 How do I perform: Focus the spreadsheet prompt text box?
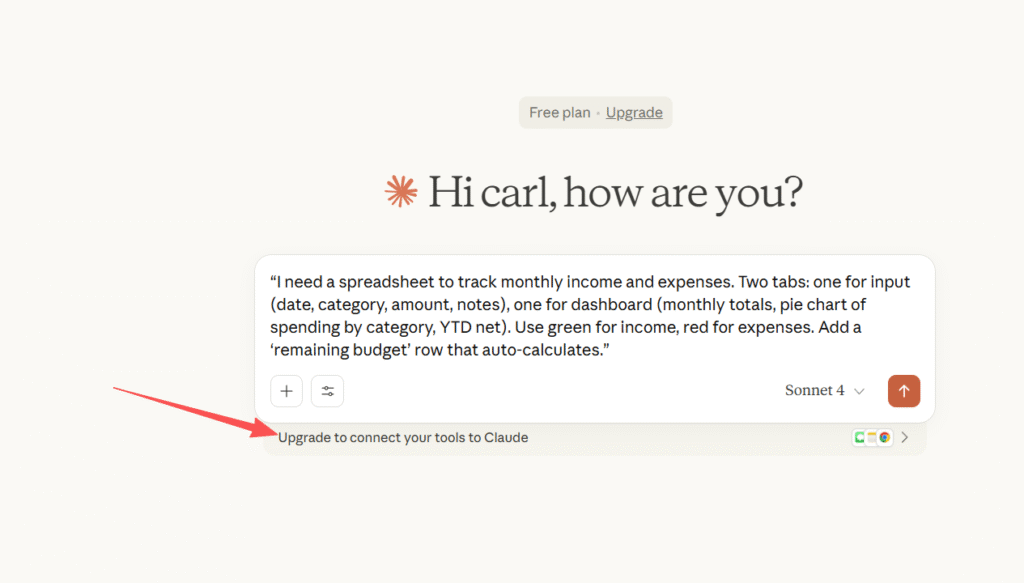tap(594, 316)
